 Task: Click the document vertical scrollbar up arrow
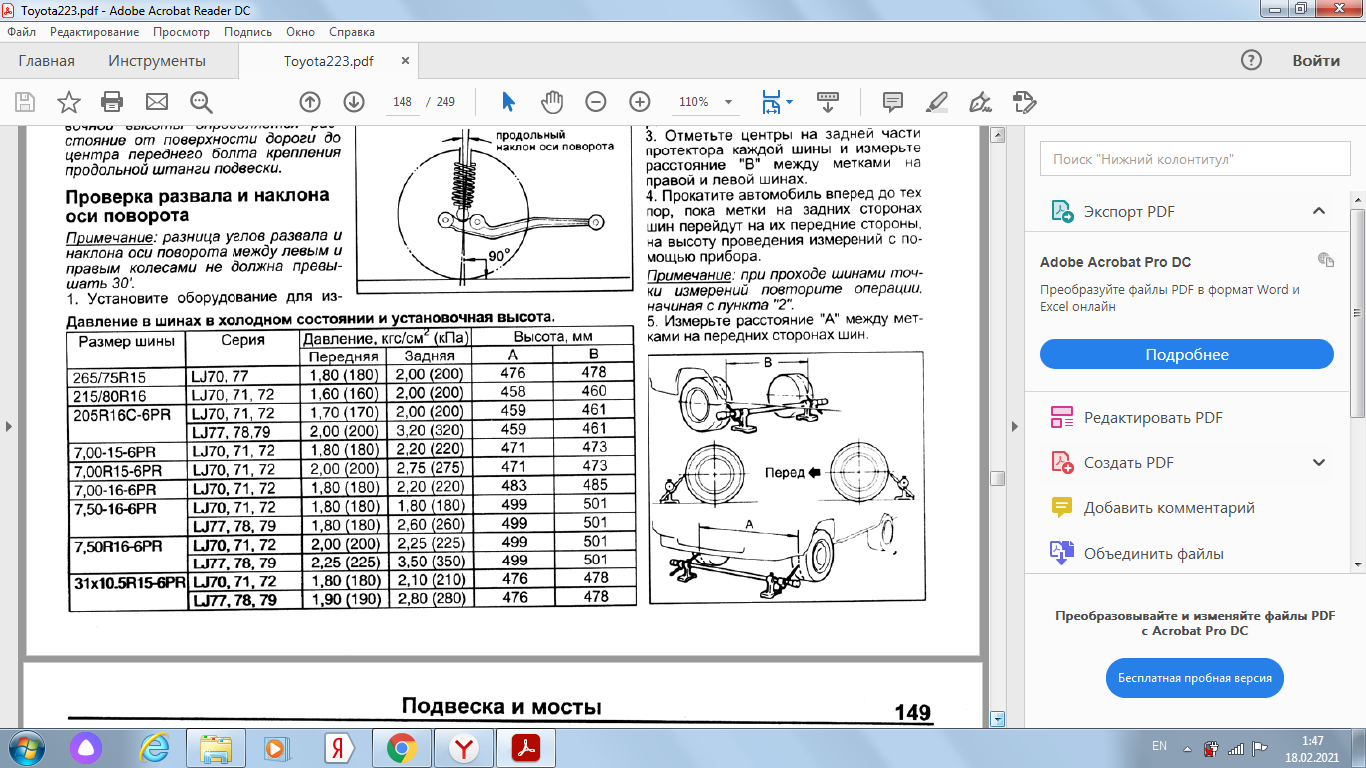[996, 133]
